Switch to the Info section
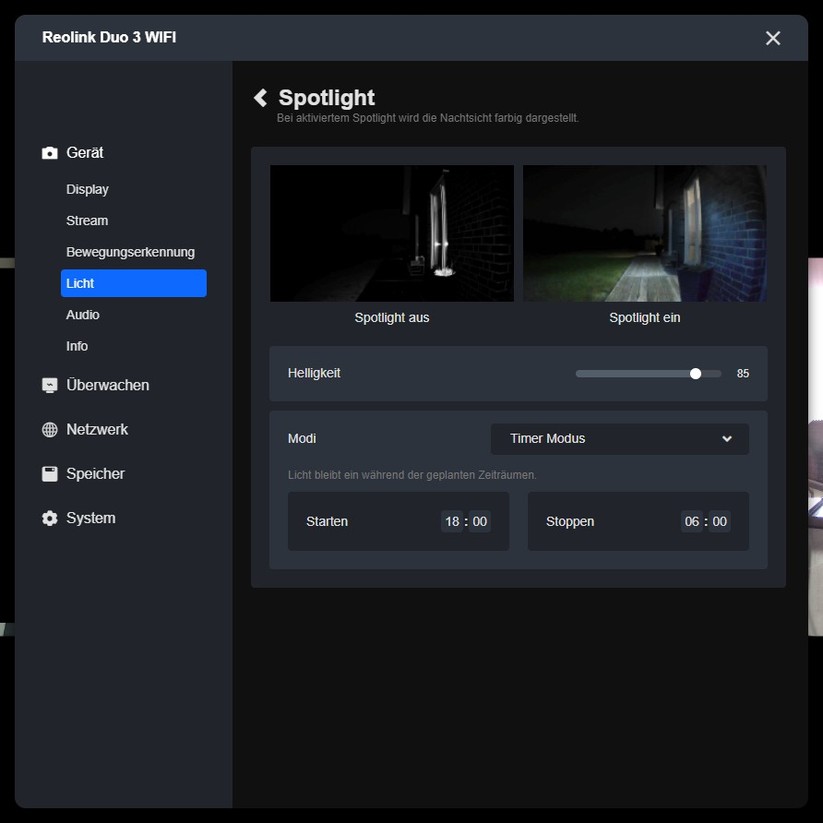The image size is (823, 823). [77, 346]
